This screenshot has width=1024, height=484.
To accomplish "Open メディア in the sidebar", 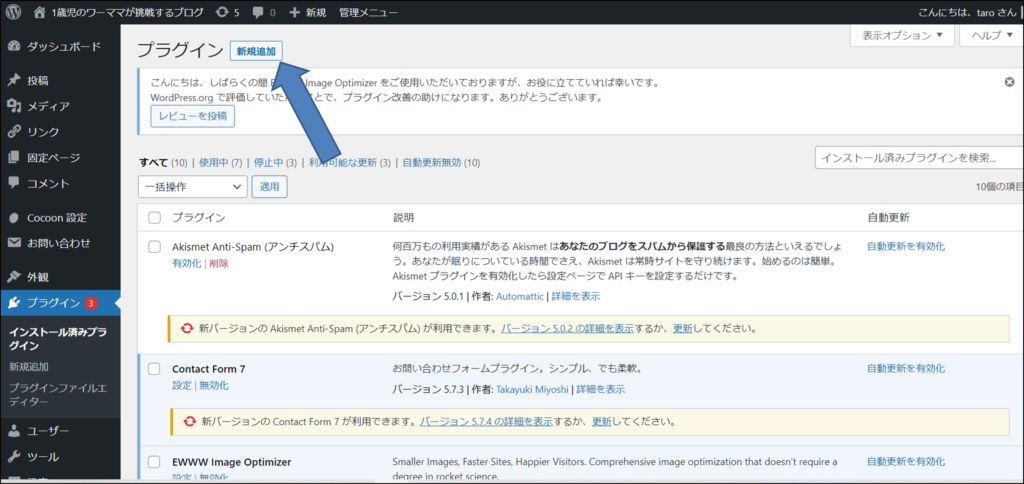I will click(x=48, y=106).
